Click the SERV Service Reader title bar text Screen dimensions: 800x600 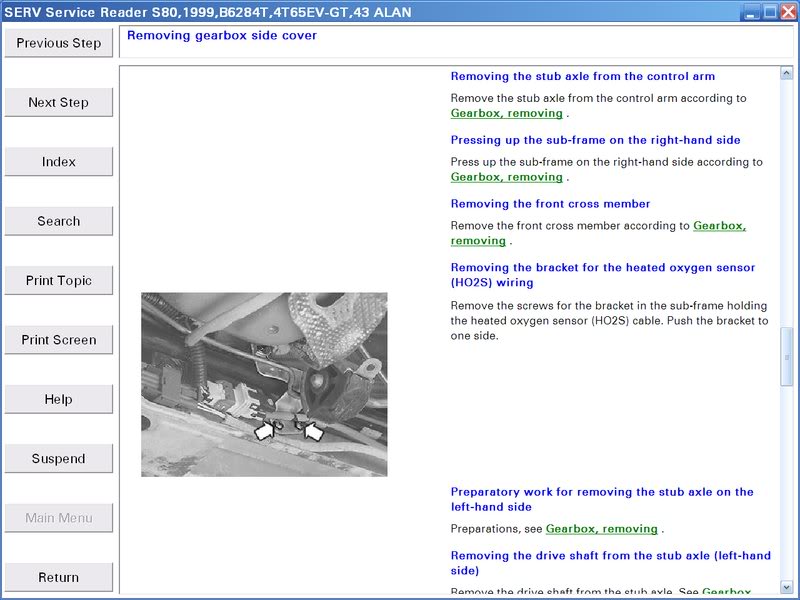click(x=208, y=12)
